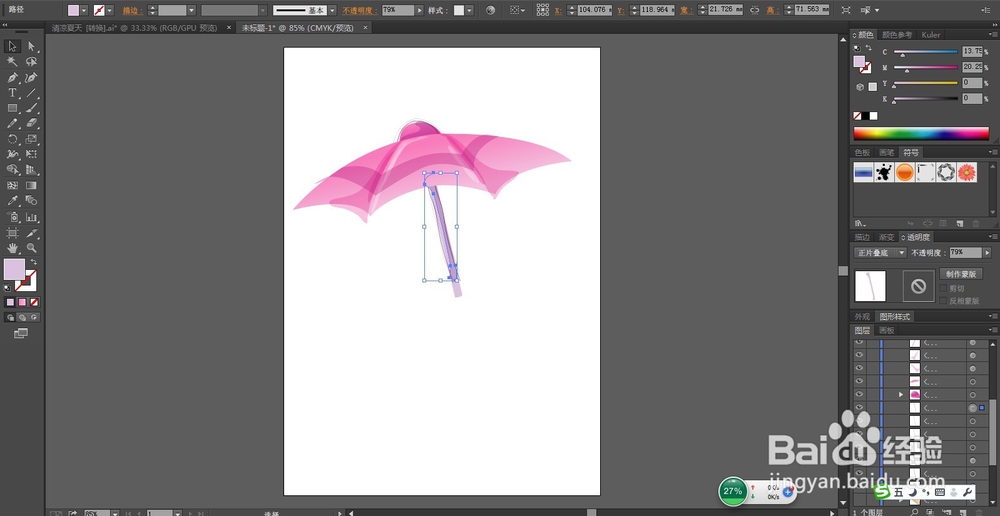Viewport: 1000px width, 516px height.
Task: Toggle visibility of first layer row
Action: tap(859, 343)
